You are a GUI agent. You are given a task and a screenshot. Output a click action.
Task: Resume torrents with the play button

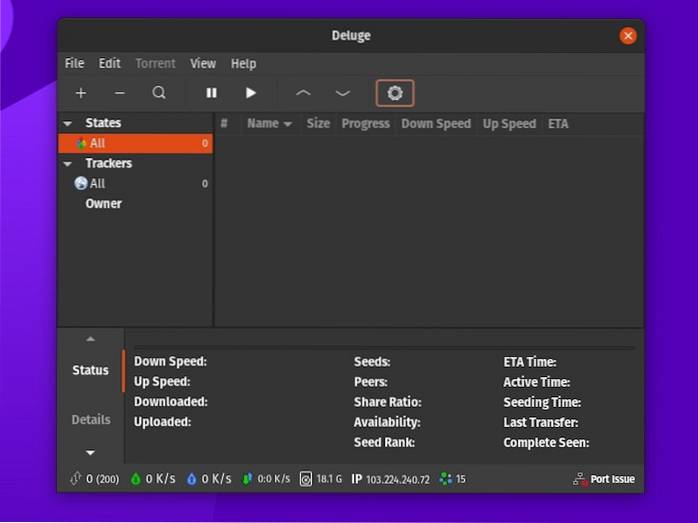point(251,93)
